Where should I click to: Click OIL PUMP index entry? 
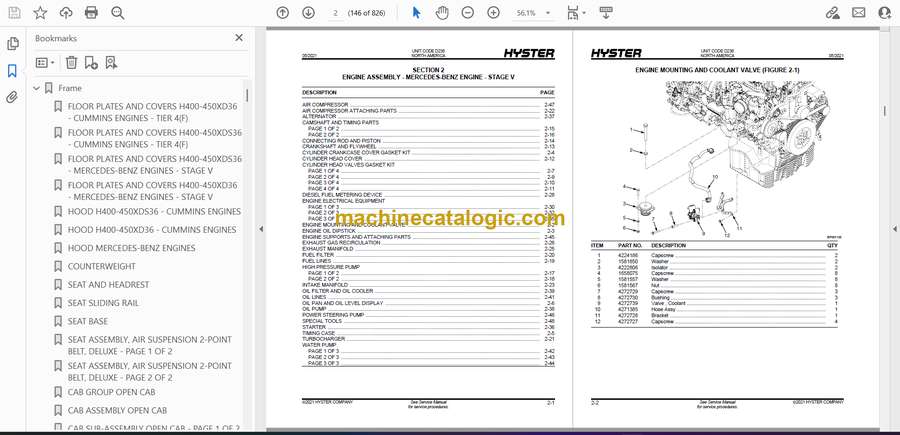pyautogui.click(x=428, y=309)
